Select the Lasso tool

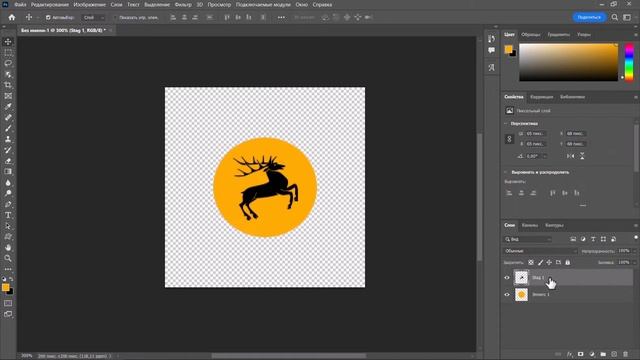[8, 63]
